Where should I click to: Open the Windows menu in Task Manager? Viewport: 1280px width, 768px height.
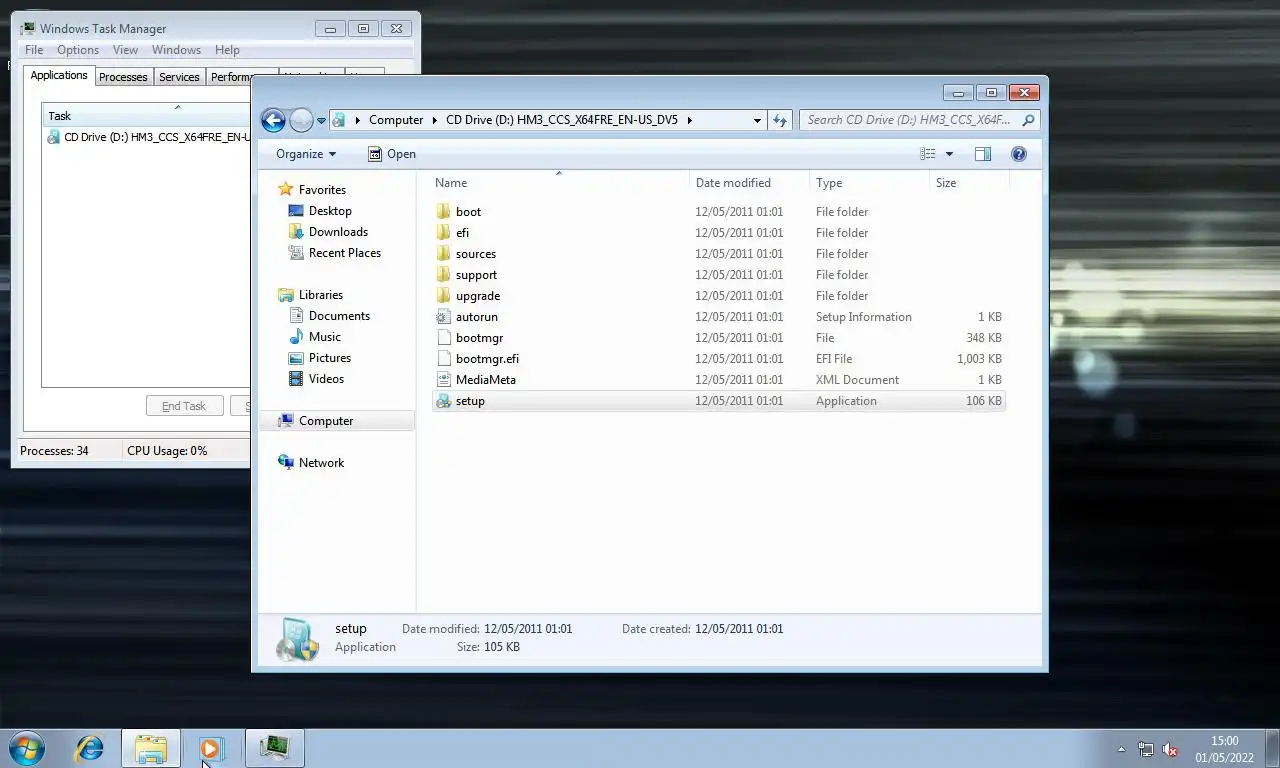[176, 50]
